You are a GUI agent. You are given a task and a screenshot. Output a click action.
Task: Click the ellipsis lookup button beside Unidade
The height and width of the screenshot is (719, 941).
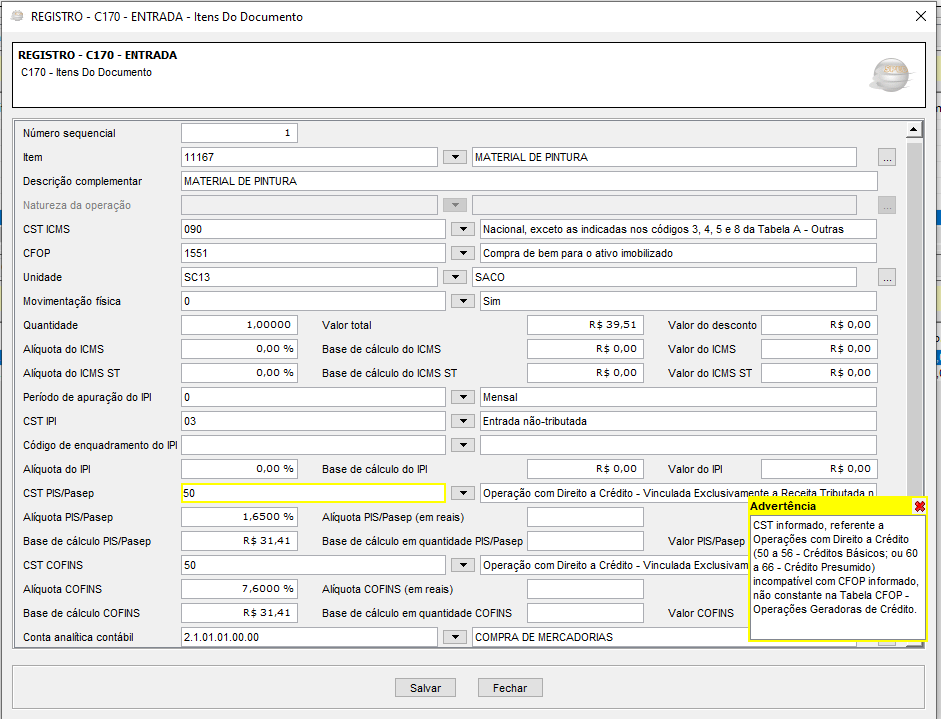pyautogui.click(x=887, y=277)
